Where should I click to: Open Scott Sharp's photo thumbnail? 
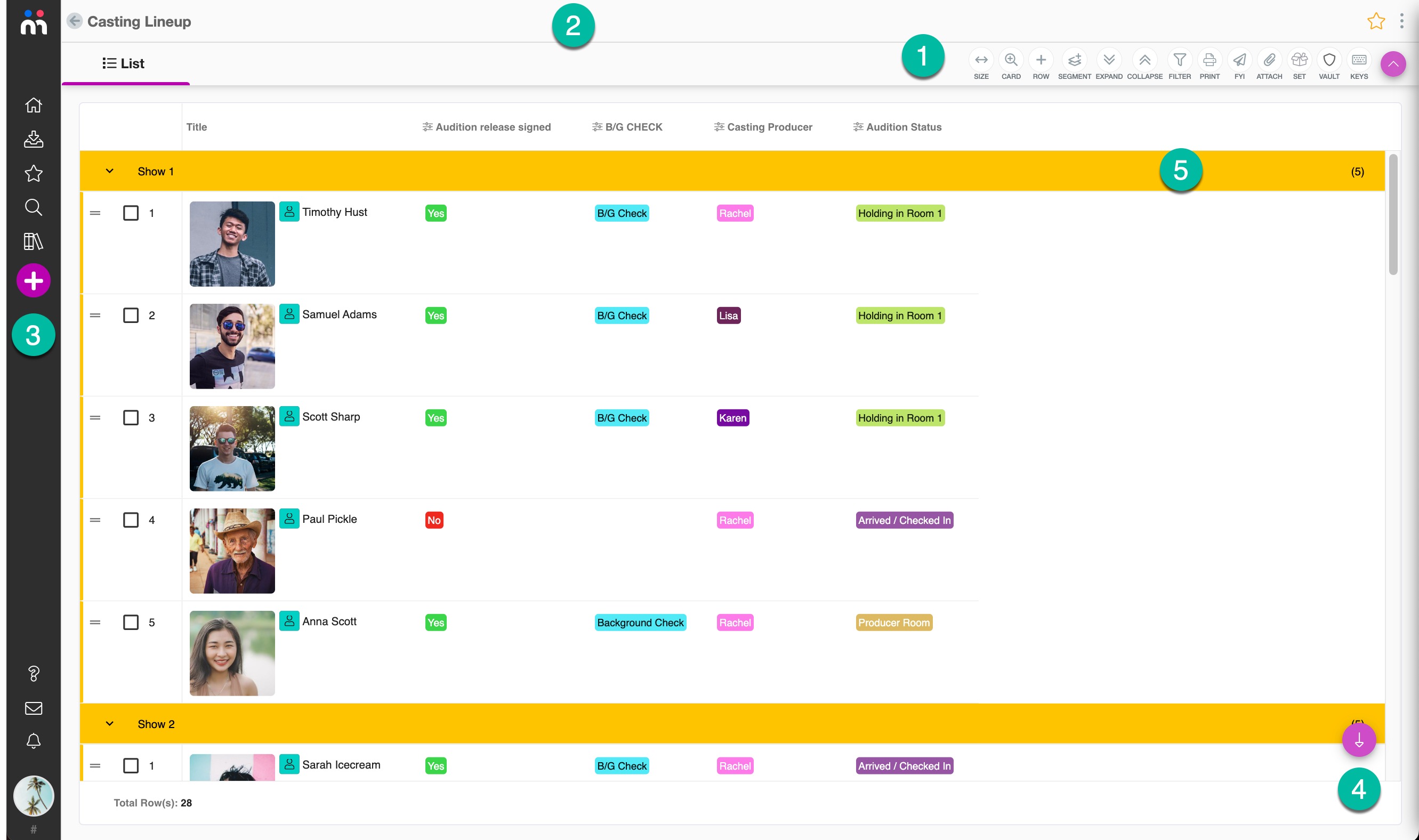coord(232,448)
